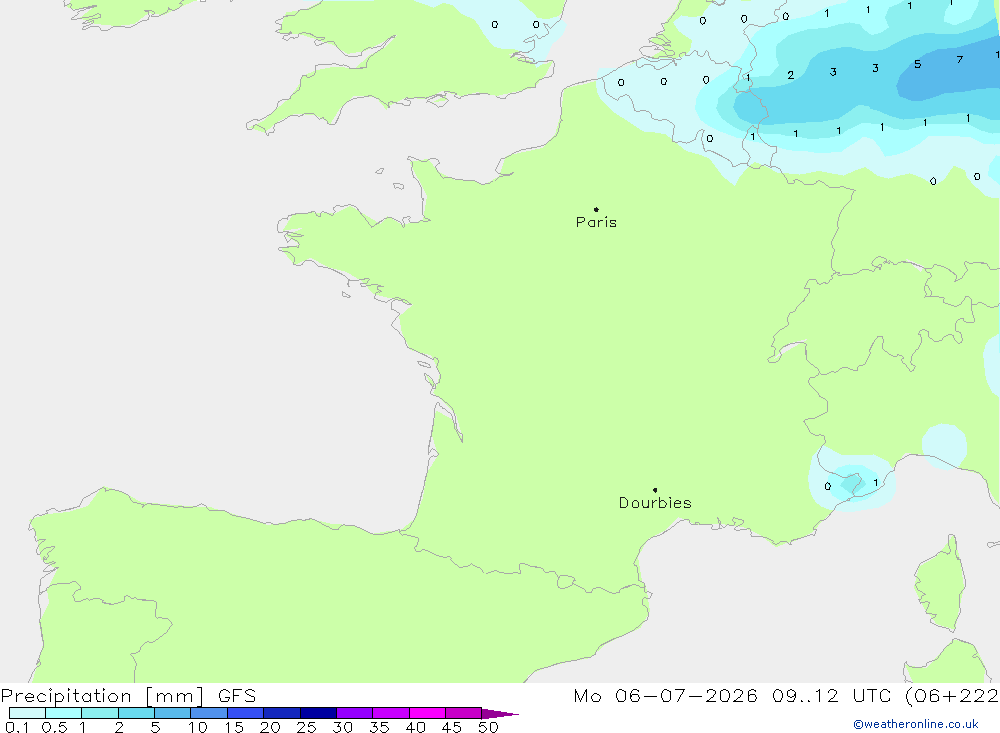
Task: Click the Dourbies city label
Action: pyautogui.click(x=655, y=503)
